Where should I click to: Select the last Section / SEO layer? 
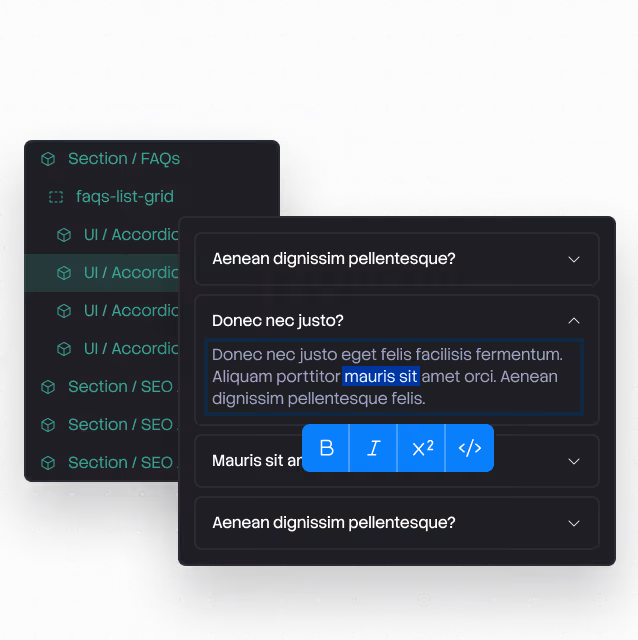click(x=102, y=462)
